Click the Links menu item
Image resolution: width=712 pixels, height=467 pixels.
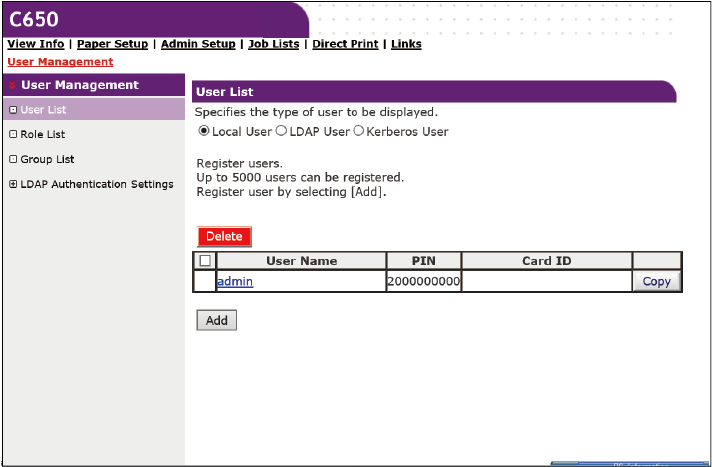tap(406, 44)
